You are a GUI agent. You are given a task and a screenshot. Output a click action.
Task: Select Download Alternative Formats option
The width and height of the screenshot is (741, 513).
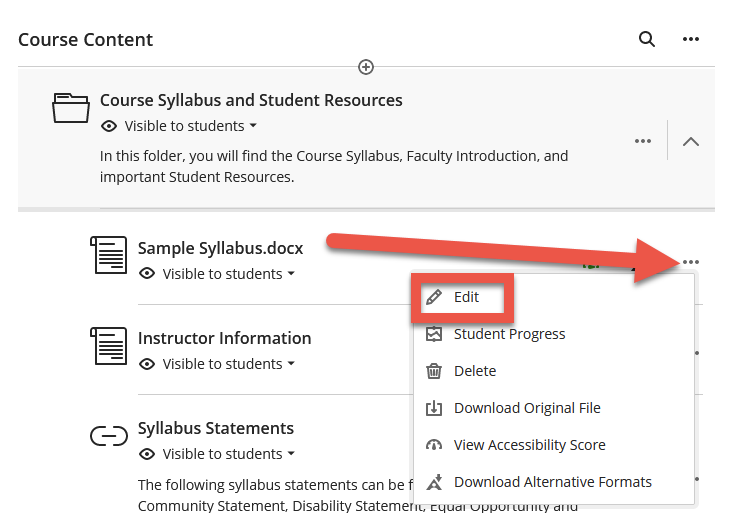(552, 482)
